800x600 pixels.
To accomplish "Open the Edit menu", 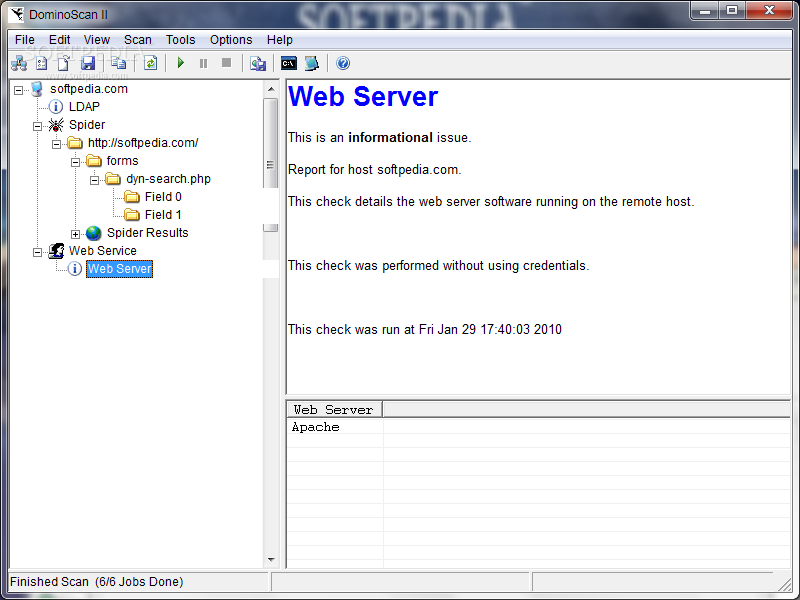I will pos(59,40).
